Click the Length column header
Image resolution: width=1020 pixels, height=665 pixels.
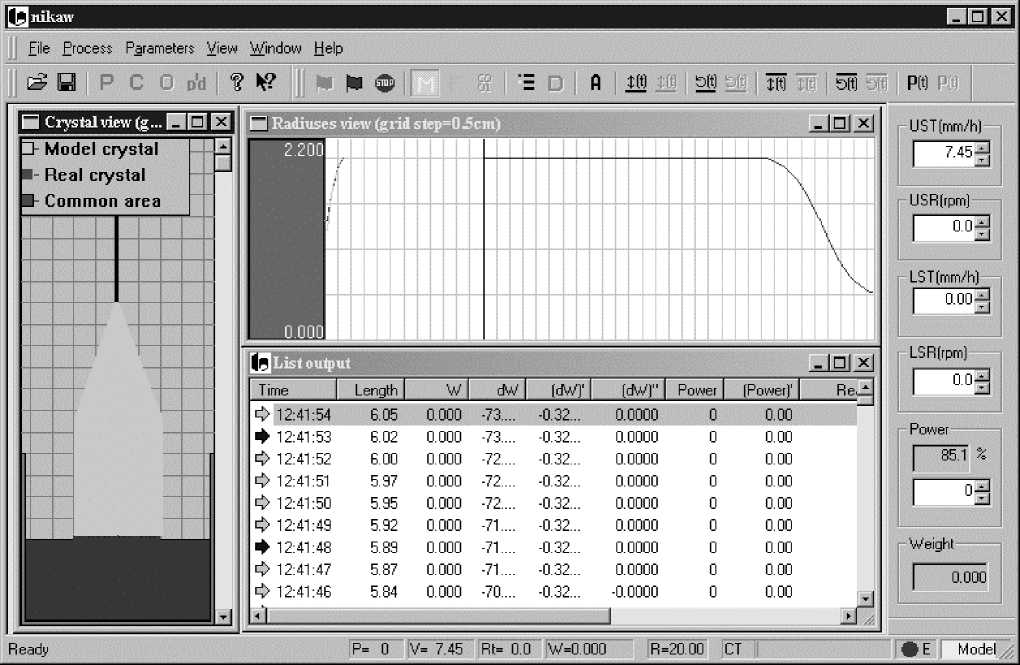click(375, 390)
